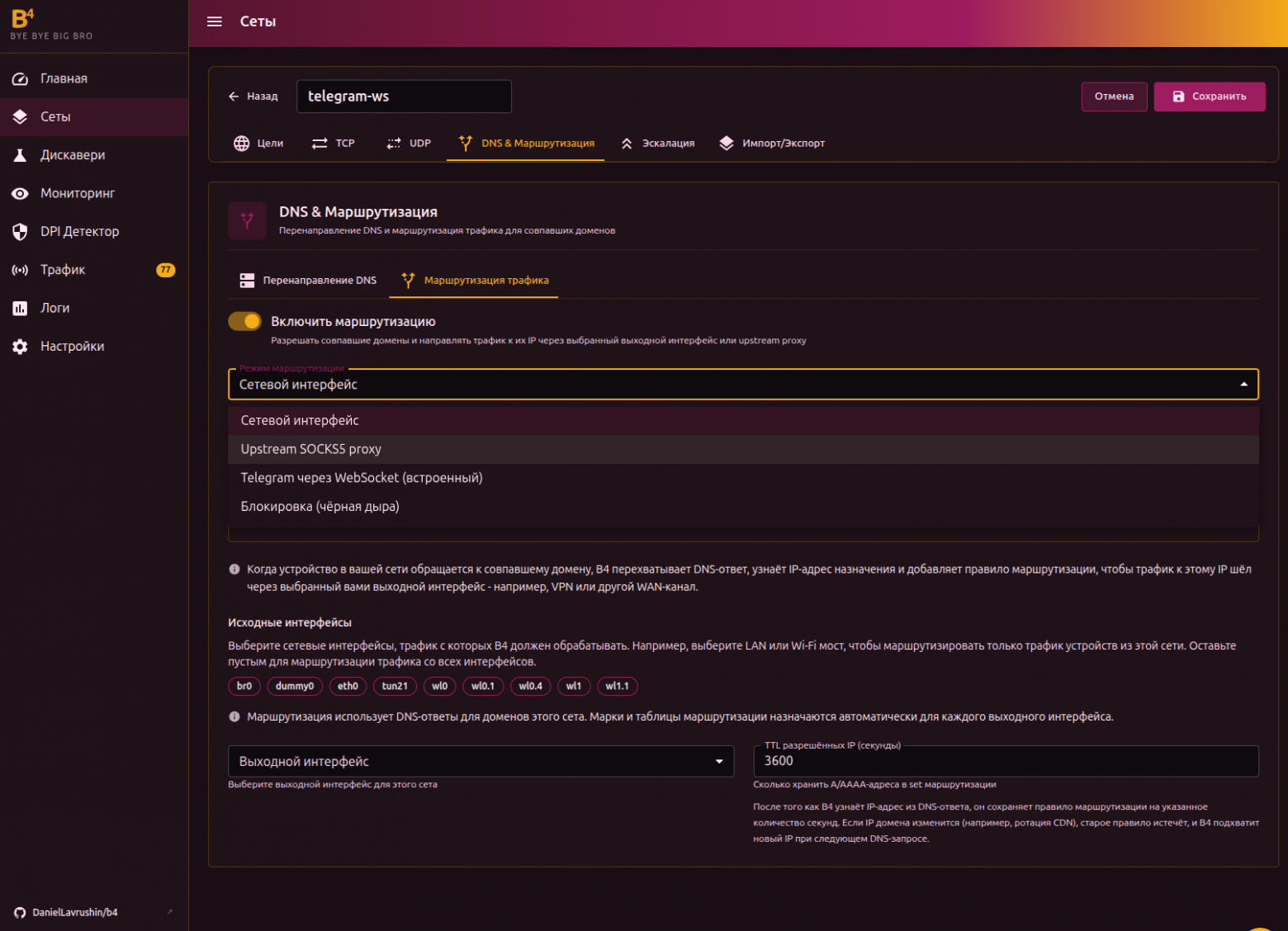Open the hamburger menu icon
1288x931 pixels.
pyautogui.click(x=215, y=21)
